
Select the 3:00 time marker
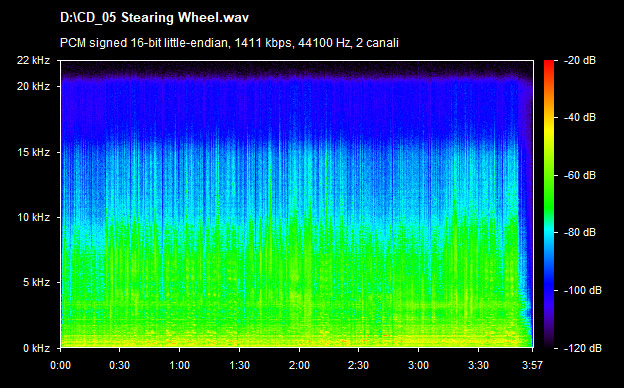(418, 365)
